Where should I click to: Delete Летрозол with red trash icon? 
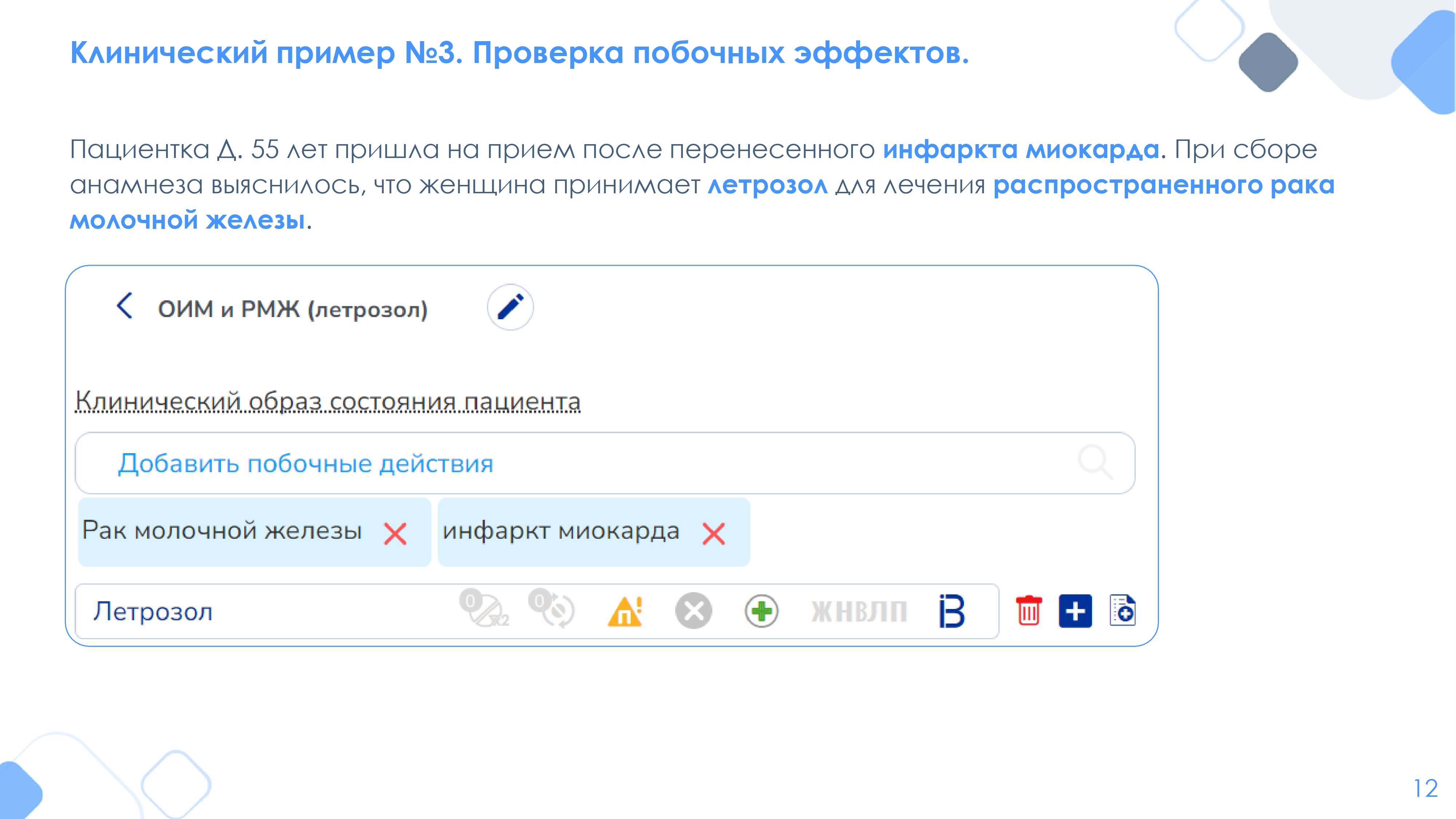(1029, 611)
